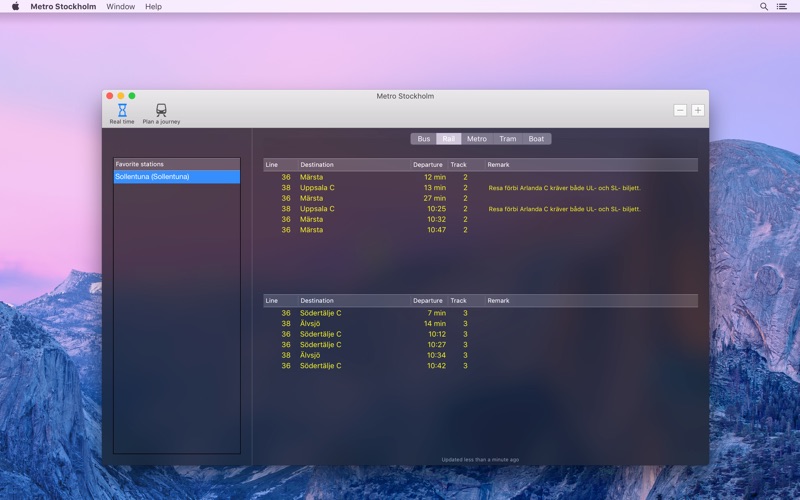The height and width of the screenshot is (500, 800).
Task: Open the Metro Stockholm app menu
Action: (63, 6)
